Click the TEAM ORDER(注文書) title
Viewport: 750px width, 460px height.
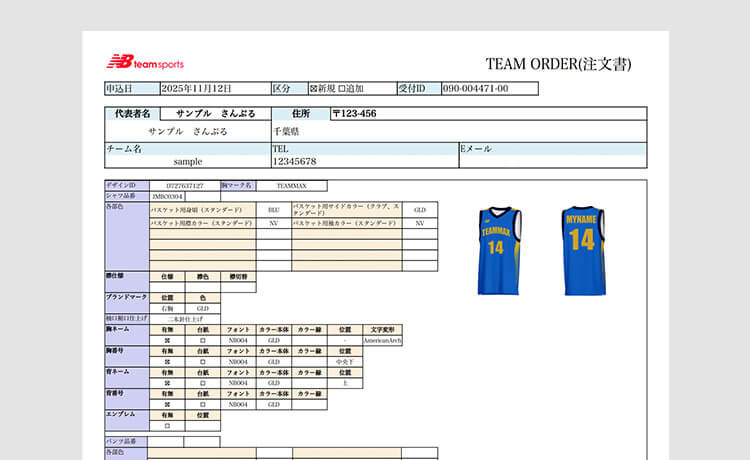point(558,64)
